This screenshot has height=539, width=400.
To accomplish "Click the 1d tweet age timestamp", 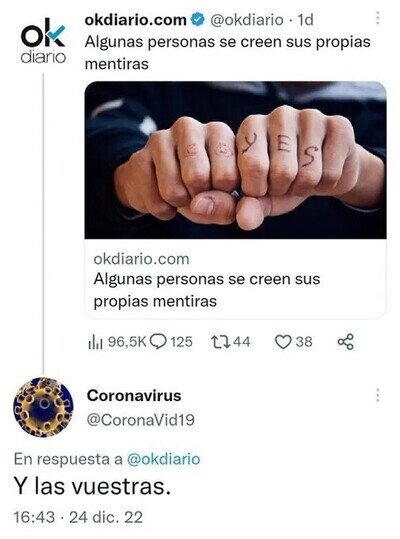I will [305, 20].
